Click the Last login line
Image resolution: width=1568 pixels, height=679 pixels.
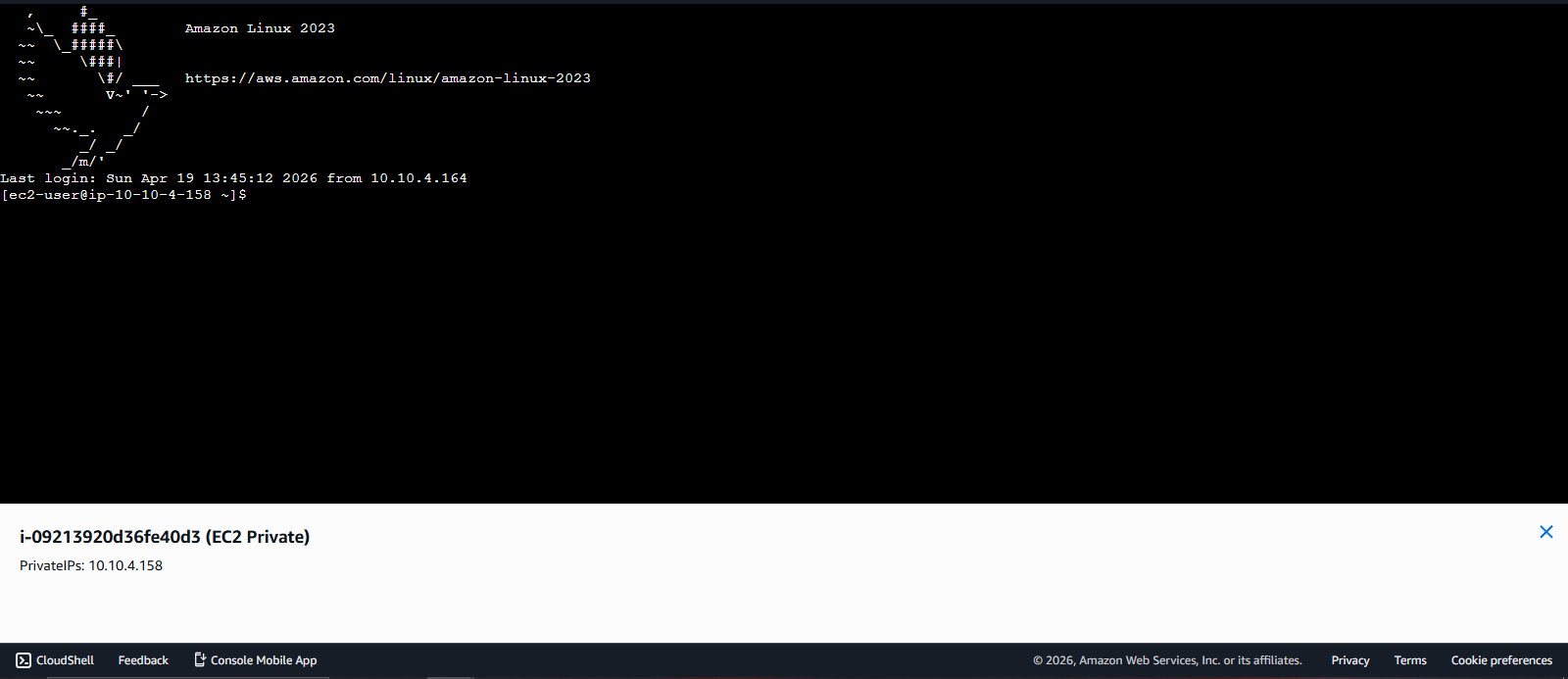[233, 178]
